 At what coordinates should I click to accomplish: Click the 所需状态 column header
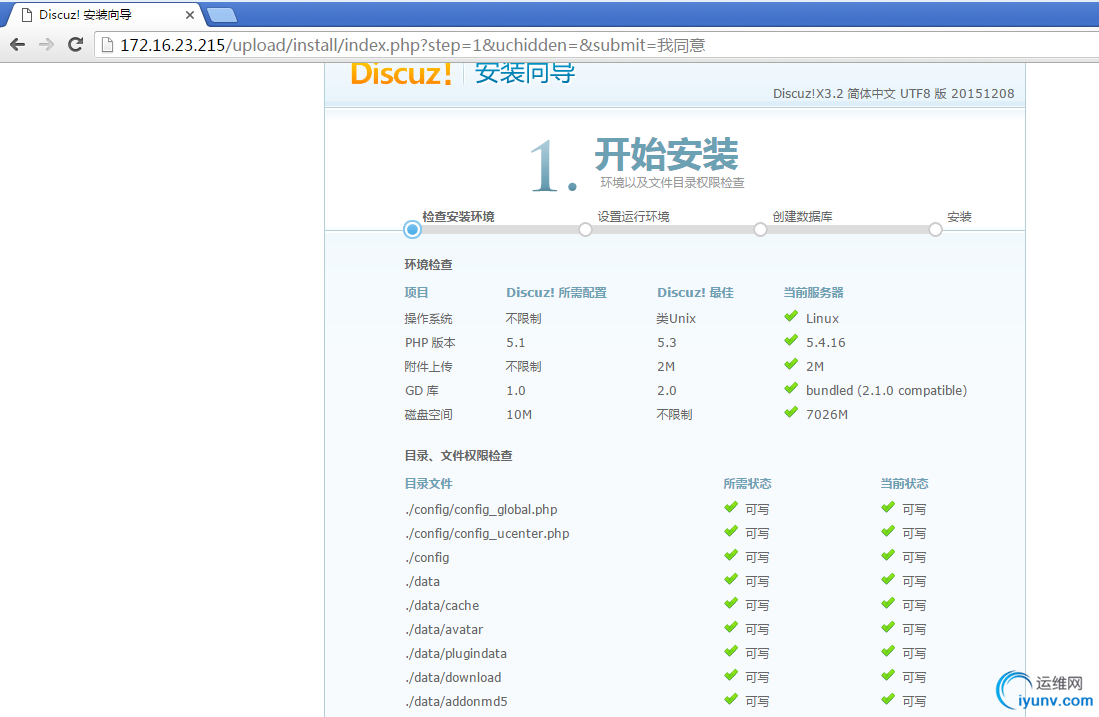click(x=747, y=484)
